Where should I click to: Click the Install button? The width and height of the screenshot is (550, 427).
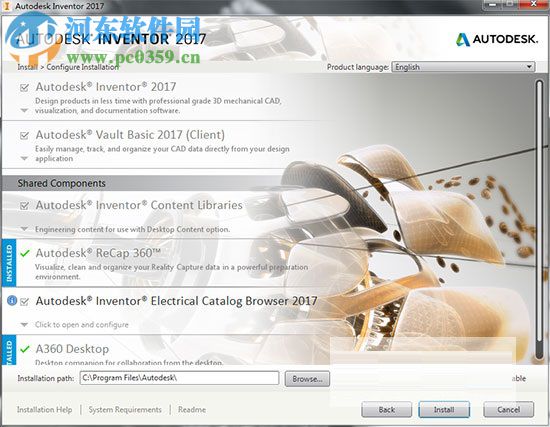point(444,409)
